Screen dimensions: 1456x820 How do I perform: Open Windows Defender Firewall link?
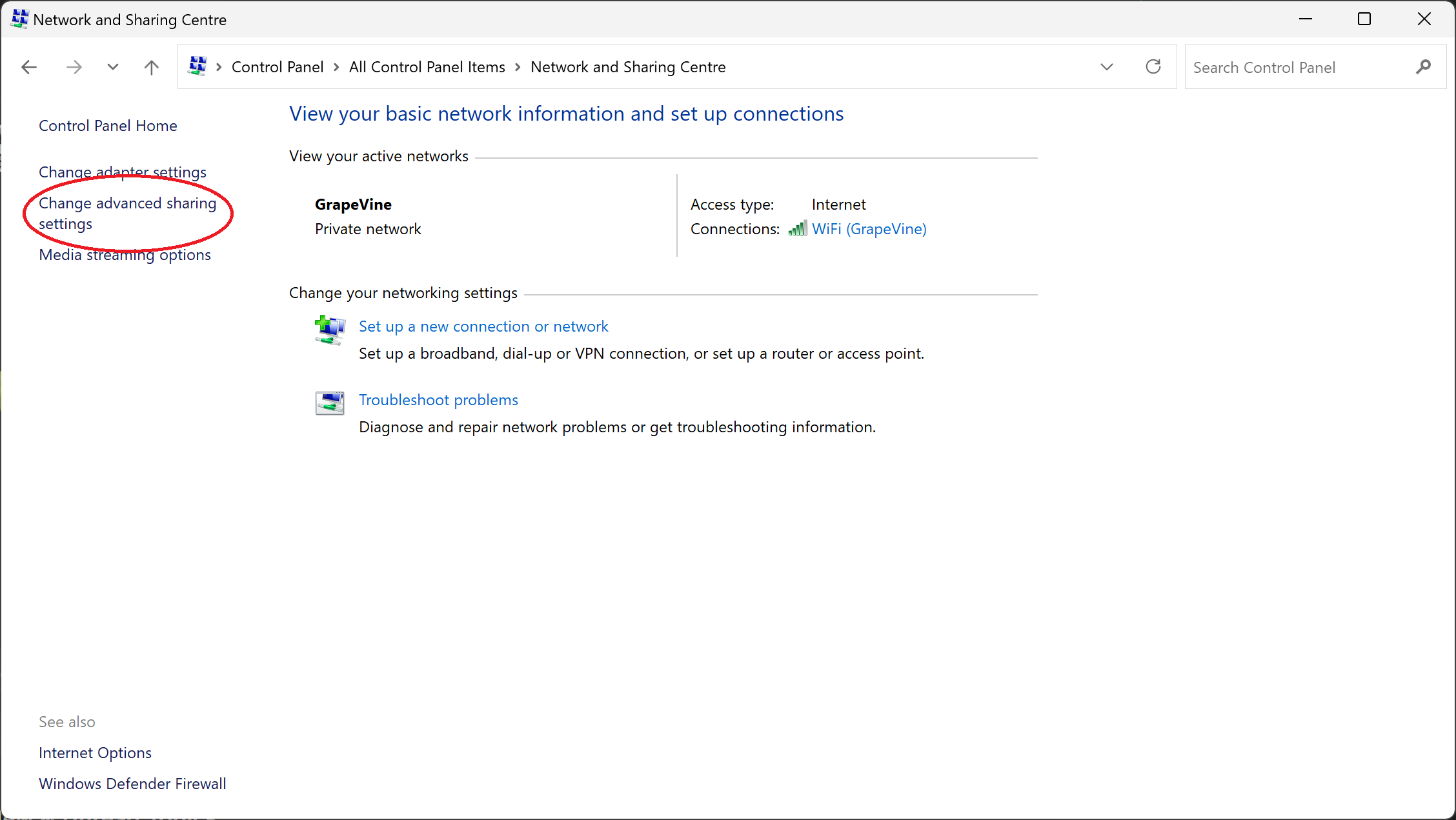coord(132,783)
